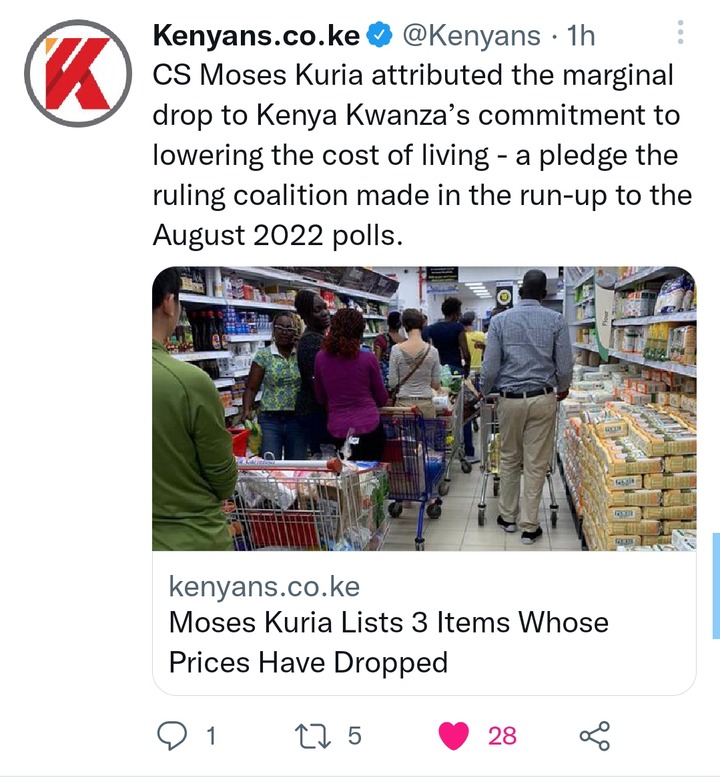This screenshot has height=782, width=720.
Task: Click the blue scrollbar indicator on right
Action: point(716,586)
